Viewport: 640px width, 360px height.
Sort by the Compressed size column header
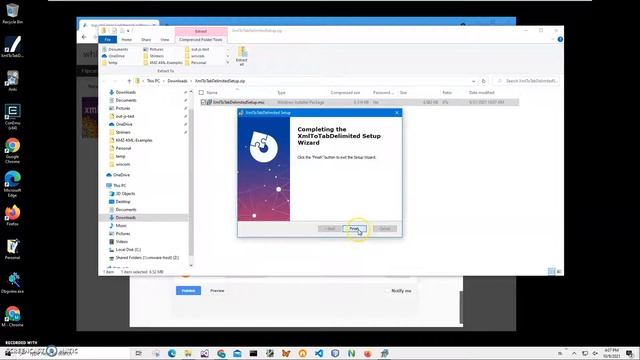coord(345,93)
